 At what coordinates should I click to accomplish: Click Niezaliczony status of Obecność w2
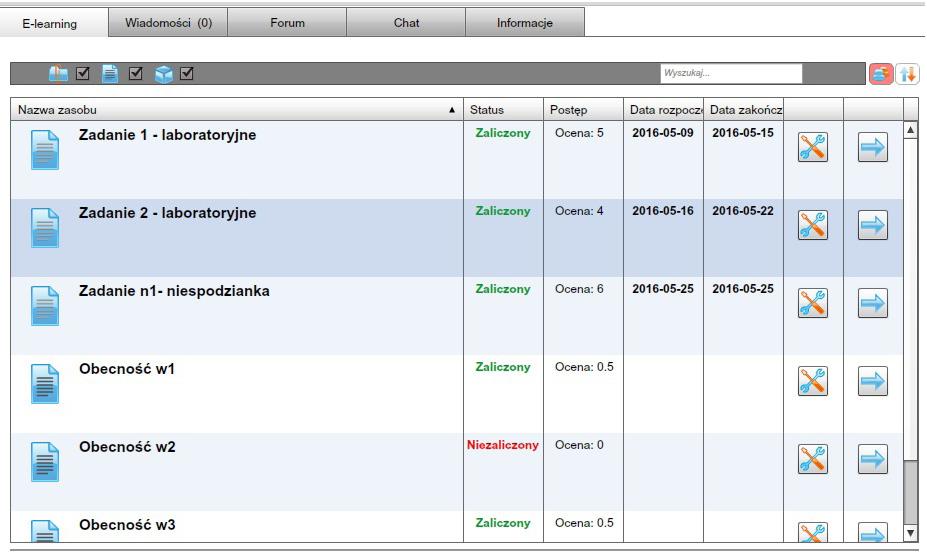[x=503, y=445]
